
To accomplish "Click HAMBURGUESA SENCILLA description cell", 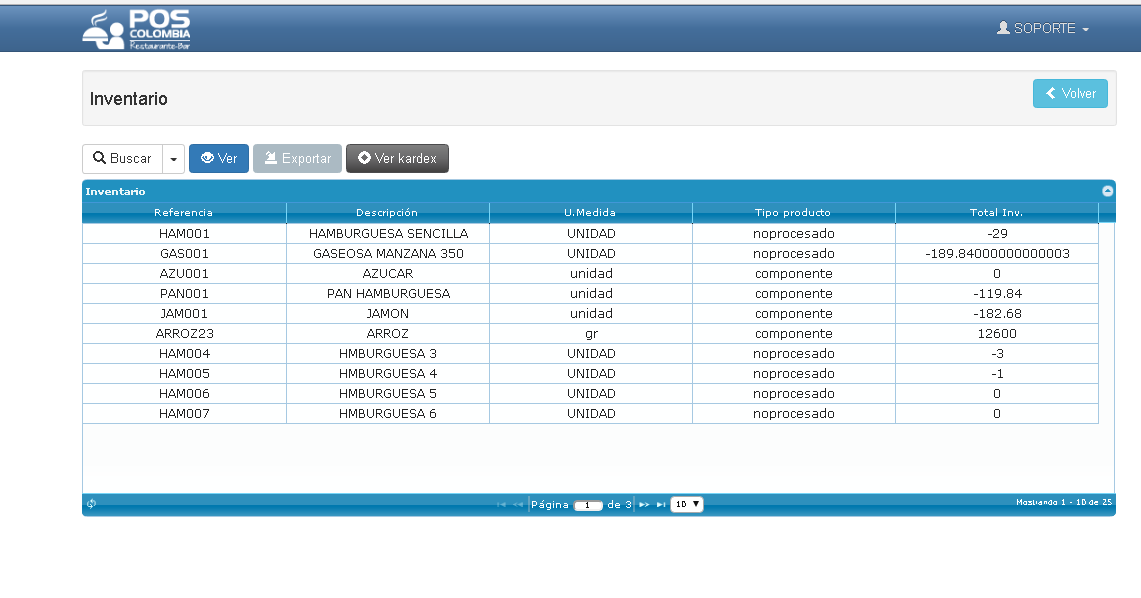I will [388, 234].
